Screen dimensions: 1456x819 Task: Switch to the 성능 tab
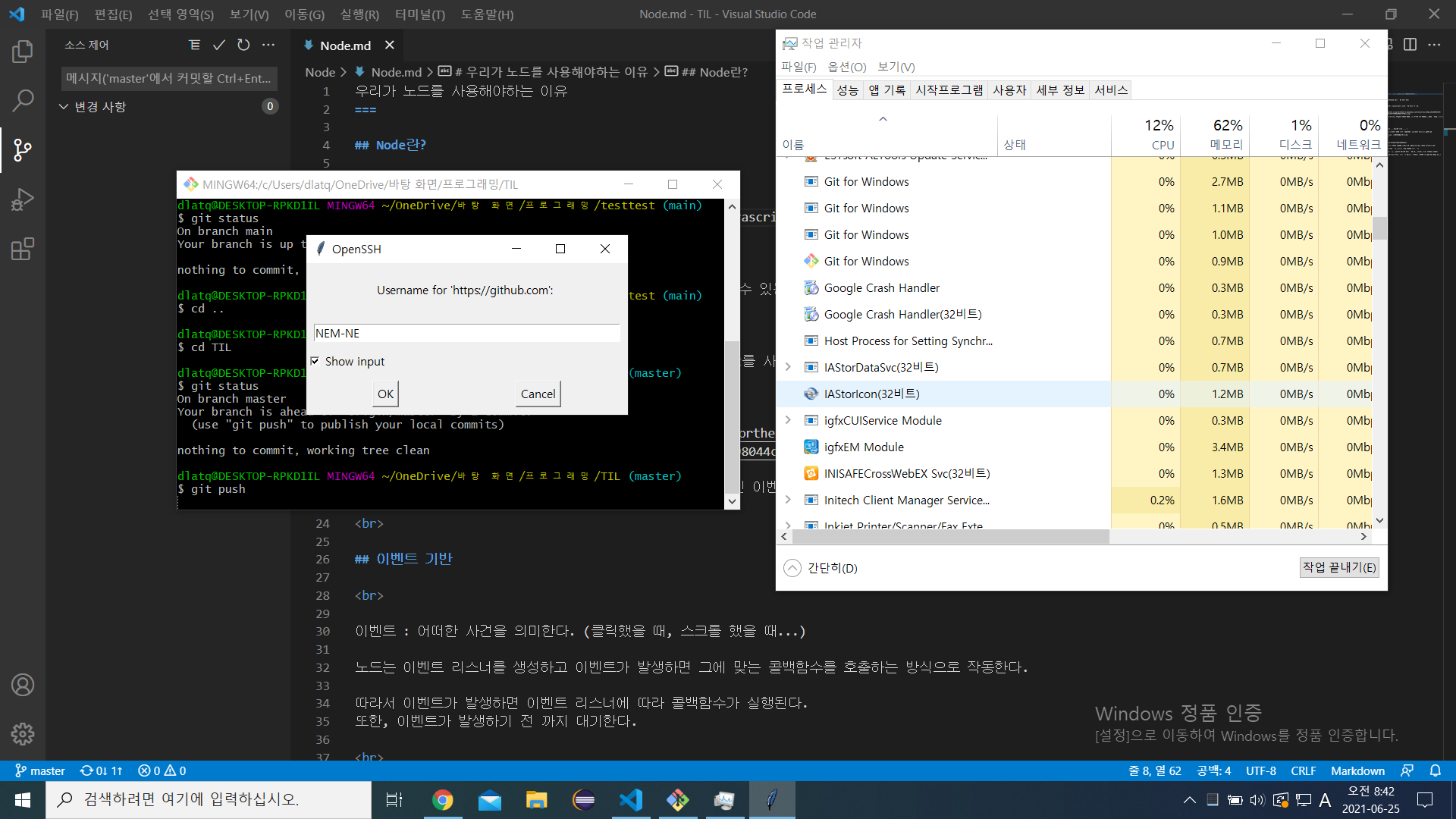pos(847,90)
